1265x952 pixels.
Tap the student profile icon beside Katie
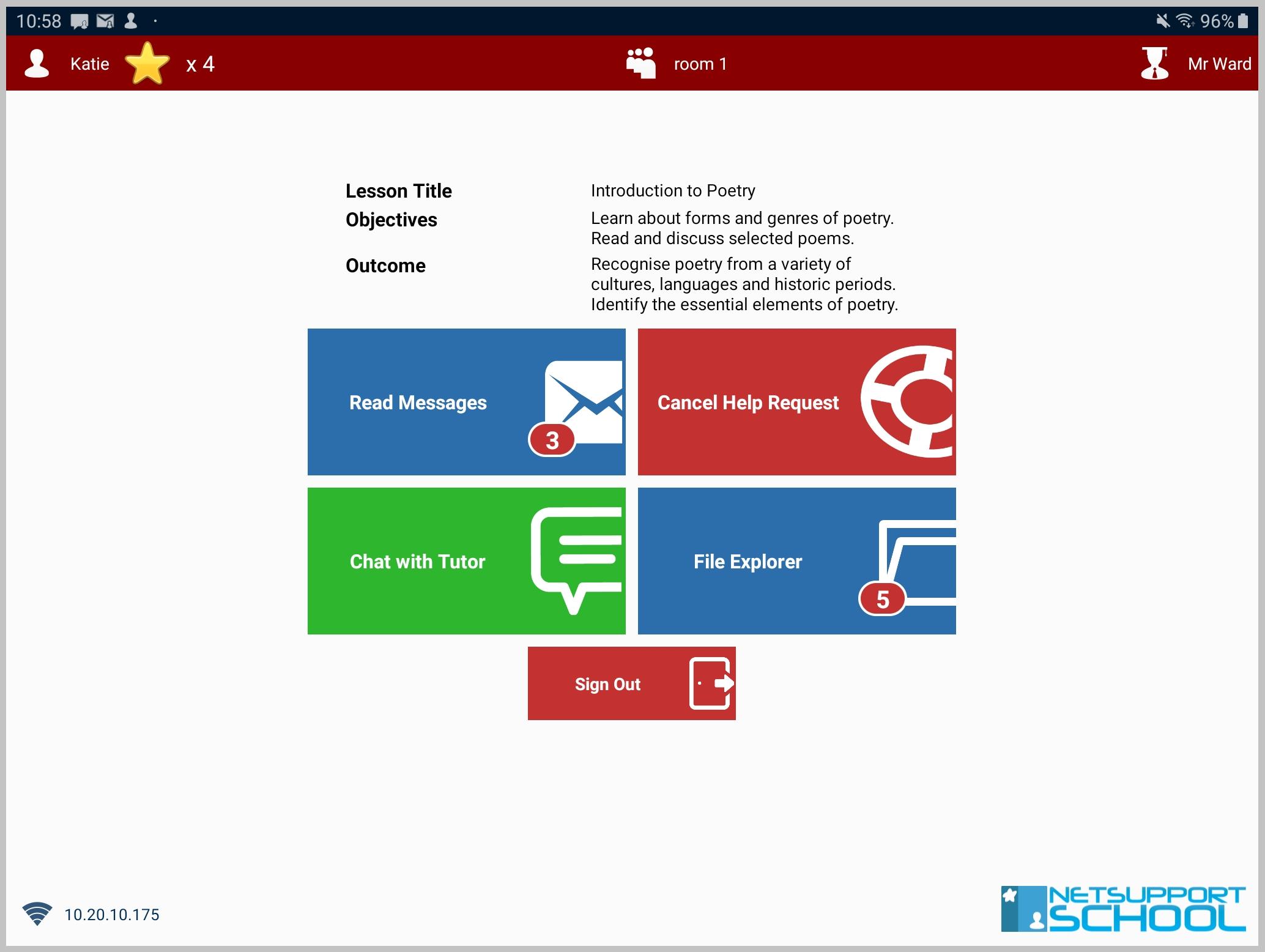37,64
